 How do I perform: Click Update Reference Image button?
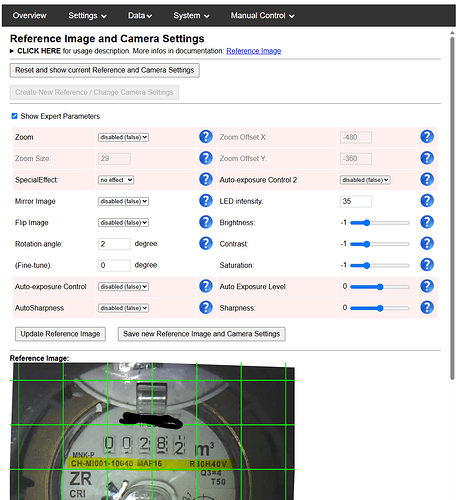(60, 334)
